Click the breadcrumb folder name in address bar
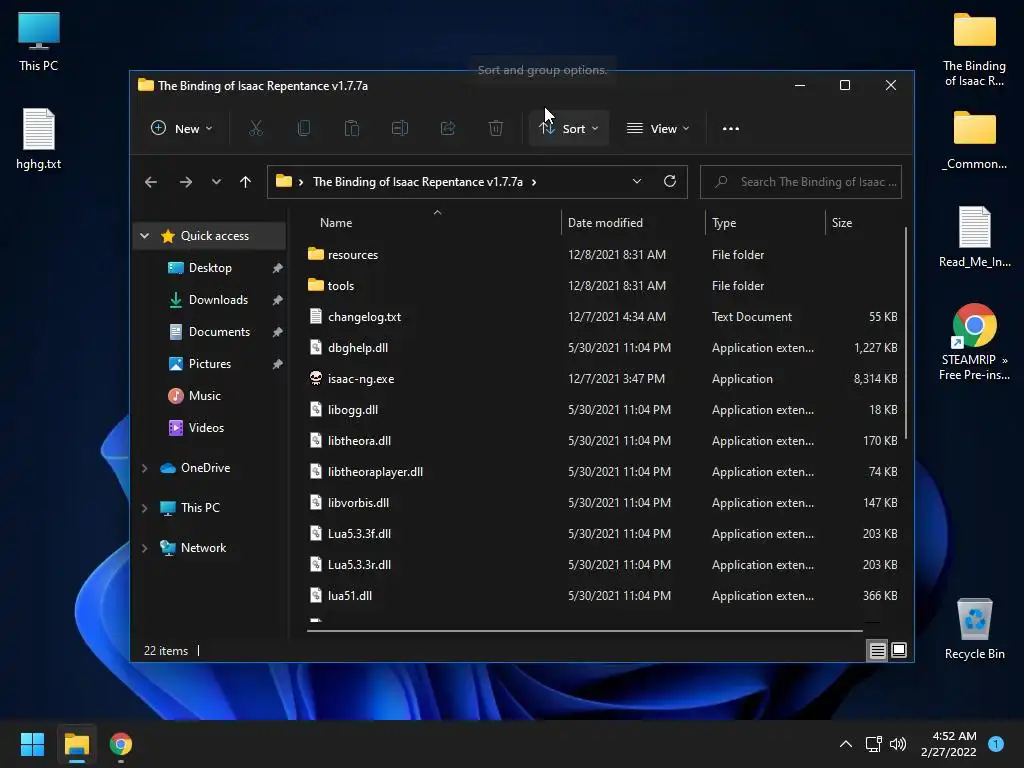Viewport: 1024px width, 768px height. pos(418,182)
